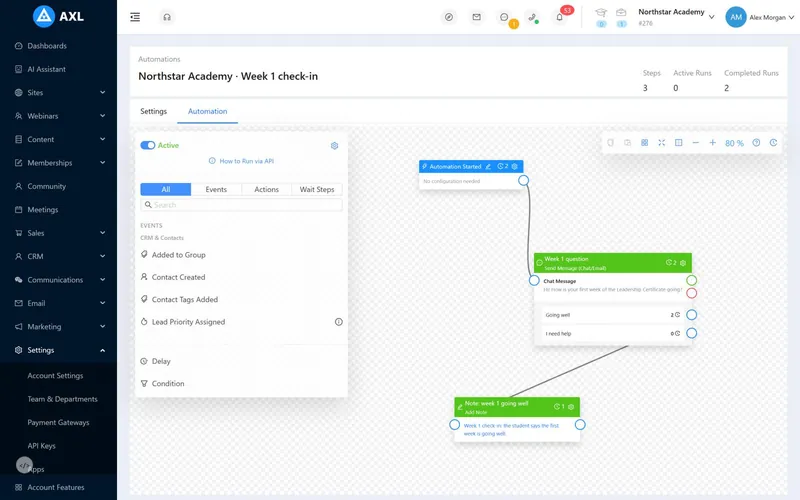
Task: Click the split layout icon in the canvas toolbar
Action: pyautogui.click(x=679, y=143)
